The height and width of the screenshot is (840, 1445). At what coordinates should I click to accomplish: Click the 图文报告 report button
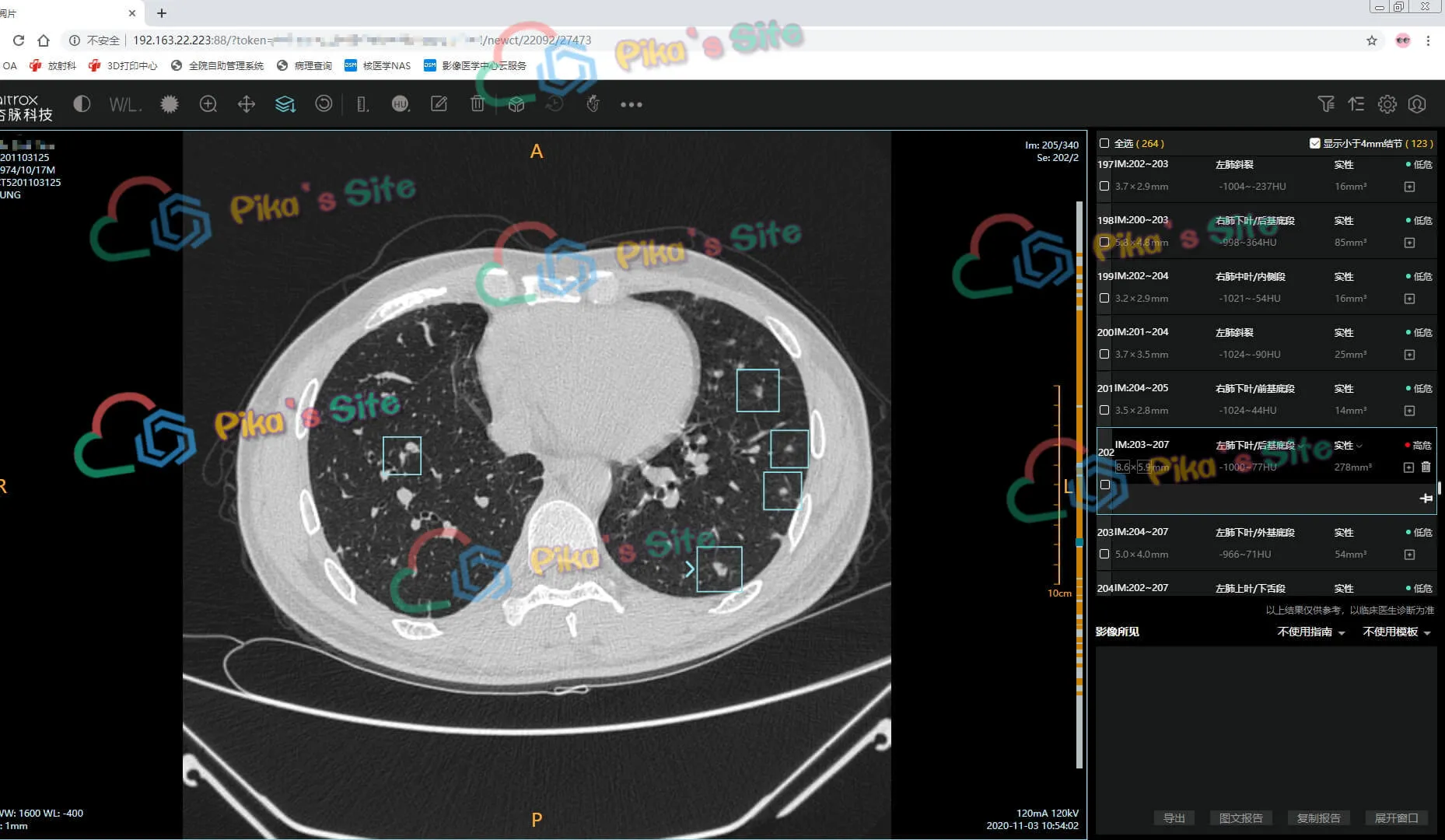1240,818
